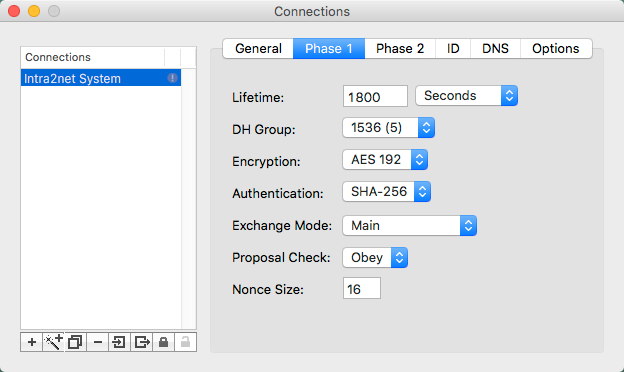Add a new connection with plus icon
The image size is (624, 372).
31,342
